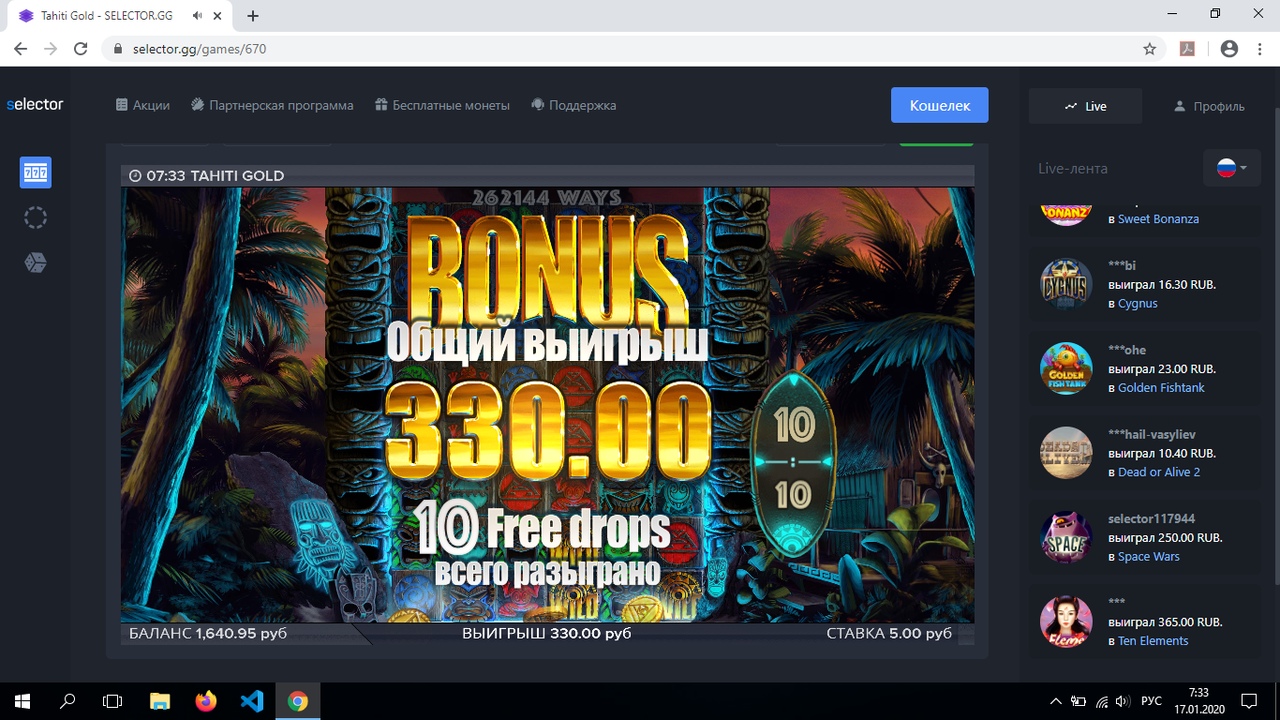The width and height of the screenshot is (1280, 720).
Task: Open the Партнерская программа page
Action: click(x=272, y=105)
